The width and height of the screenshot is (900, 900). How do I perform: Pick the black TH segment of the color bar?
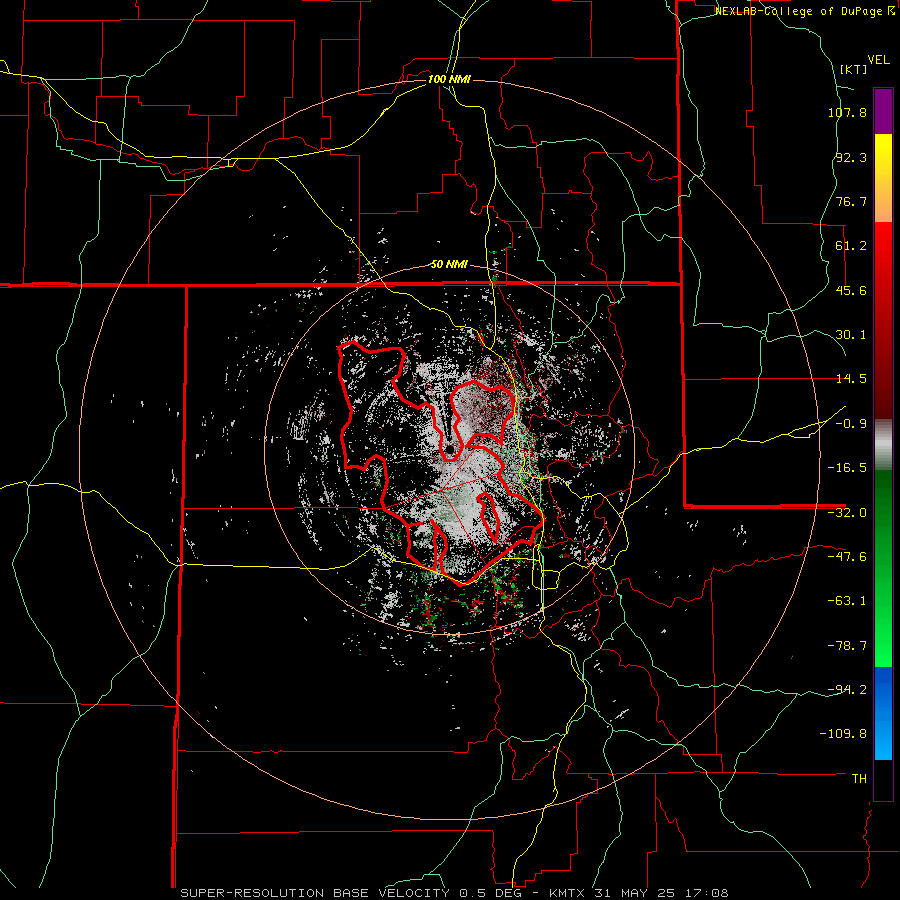pos(883,779)
